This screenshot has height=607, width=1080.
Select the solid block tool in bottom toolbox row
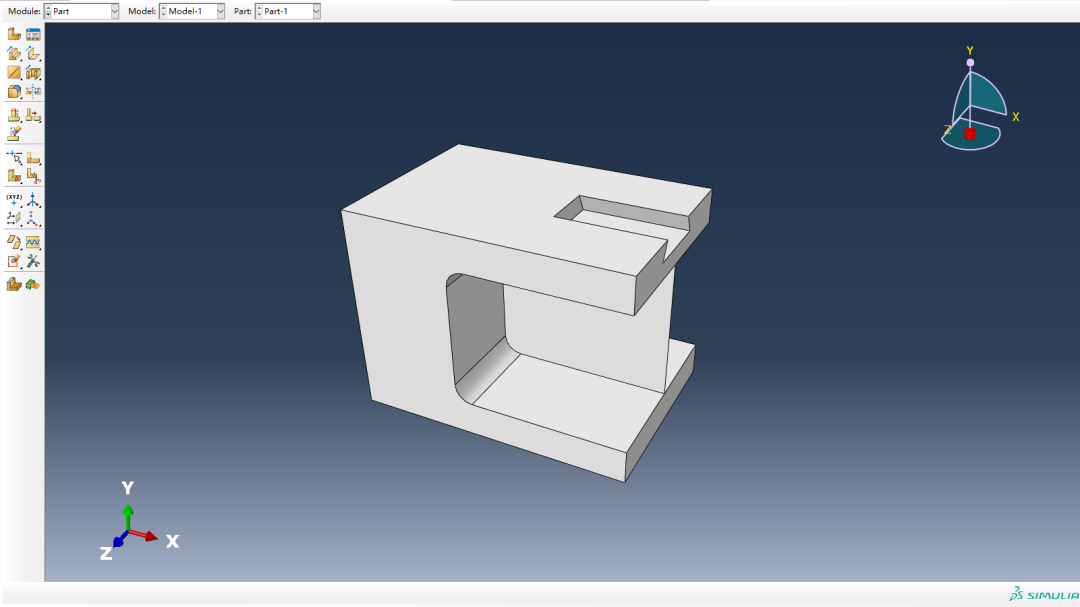pos(14,285)
